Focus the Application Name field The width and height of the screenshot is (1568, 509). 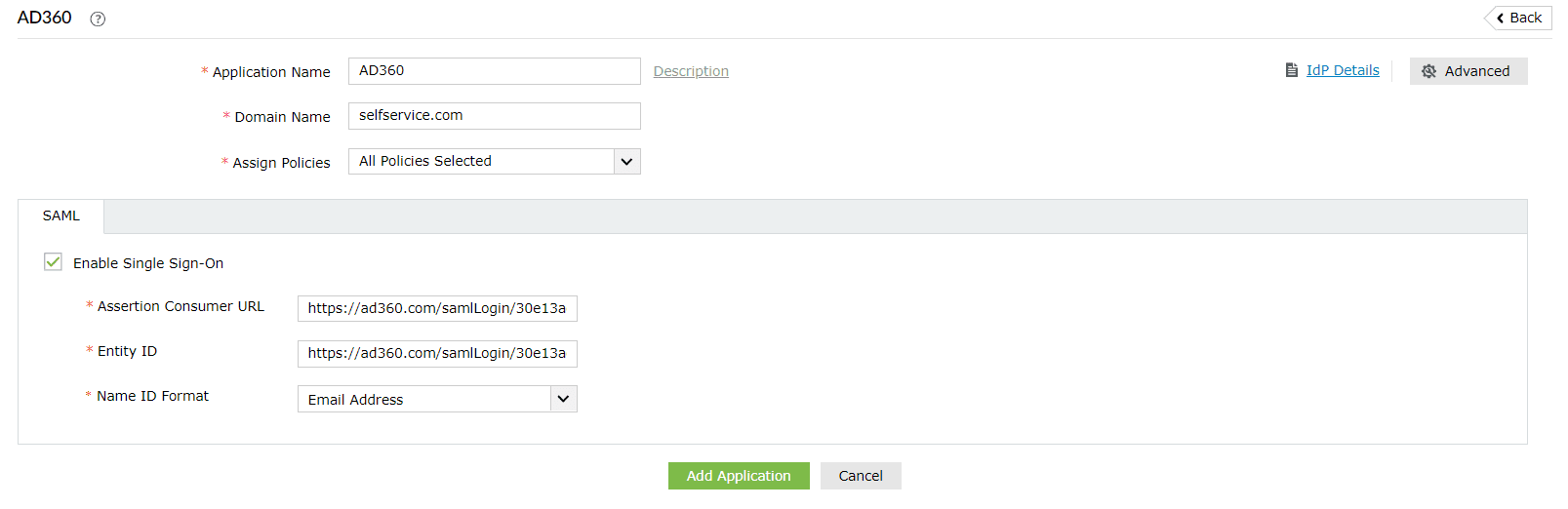[494, 71]
